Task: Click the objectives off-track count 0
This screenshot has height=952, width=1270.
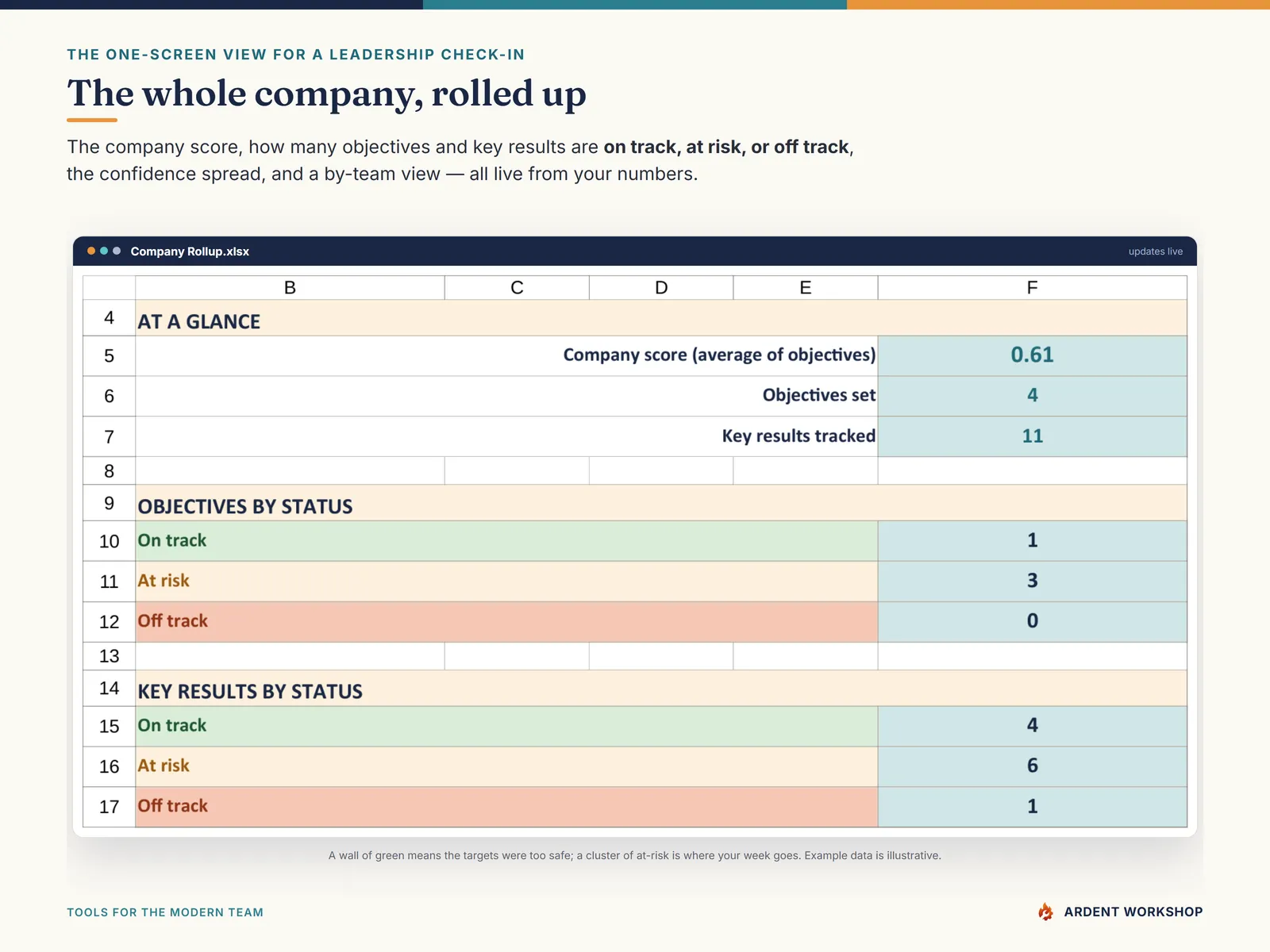Action: tap(1032, 622)
